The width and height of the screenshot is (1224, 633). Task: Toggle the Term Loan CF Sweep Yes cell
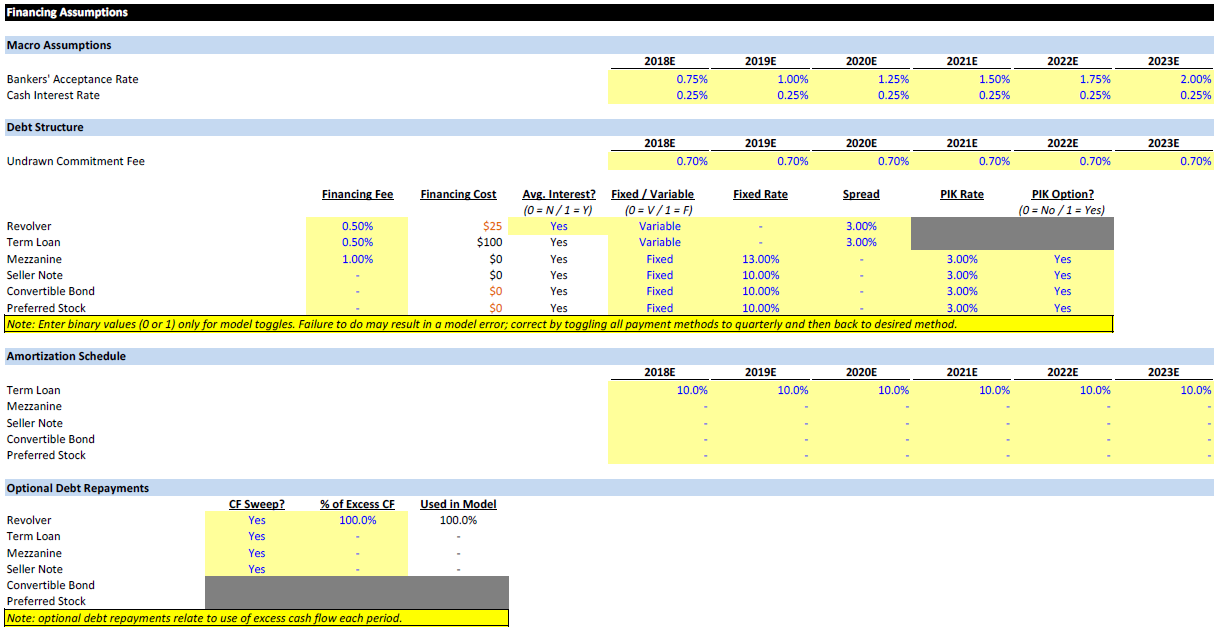pyautogui.click(x=256, y=536)
